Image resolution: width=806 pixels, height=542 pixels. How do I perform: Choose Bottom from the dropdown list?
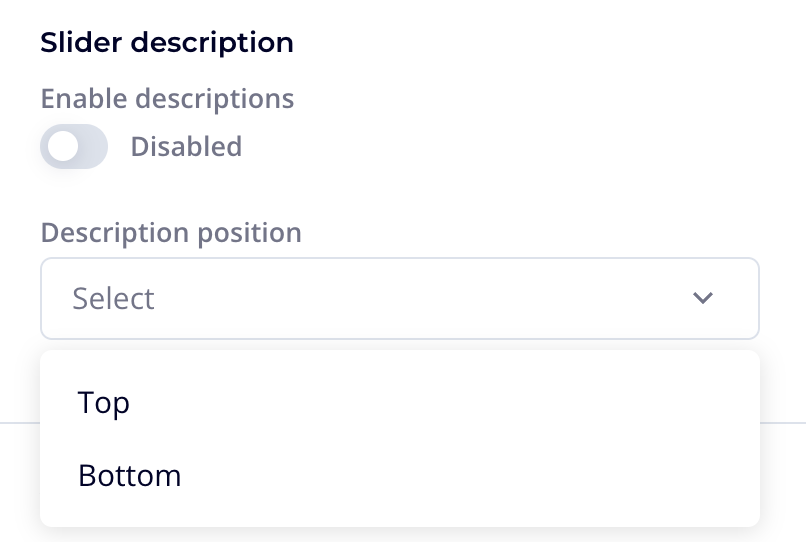coord(130,475)
